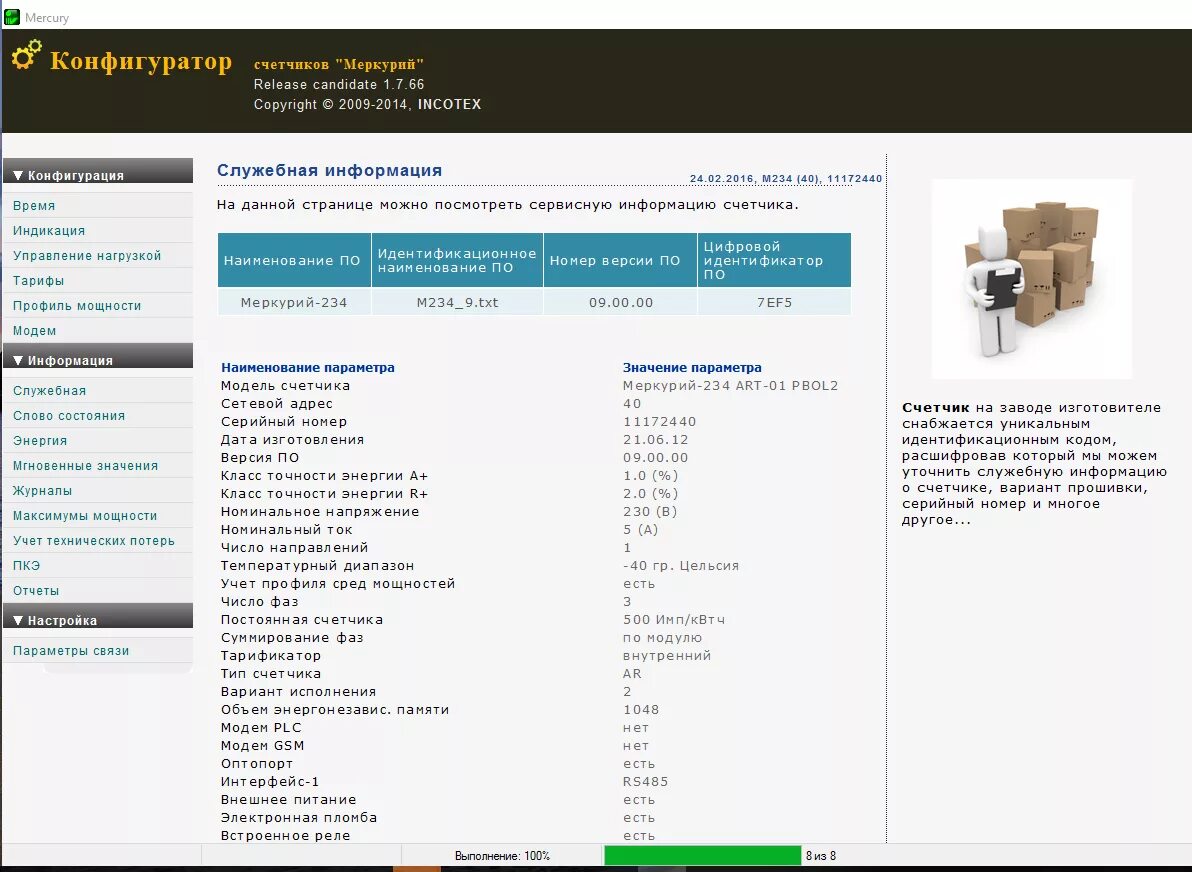Image resolution: width=1192 pixels, height=872 pixels.
Task: Click the Сетевой адрес parameter label
Action: (x=277, y=404)
